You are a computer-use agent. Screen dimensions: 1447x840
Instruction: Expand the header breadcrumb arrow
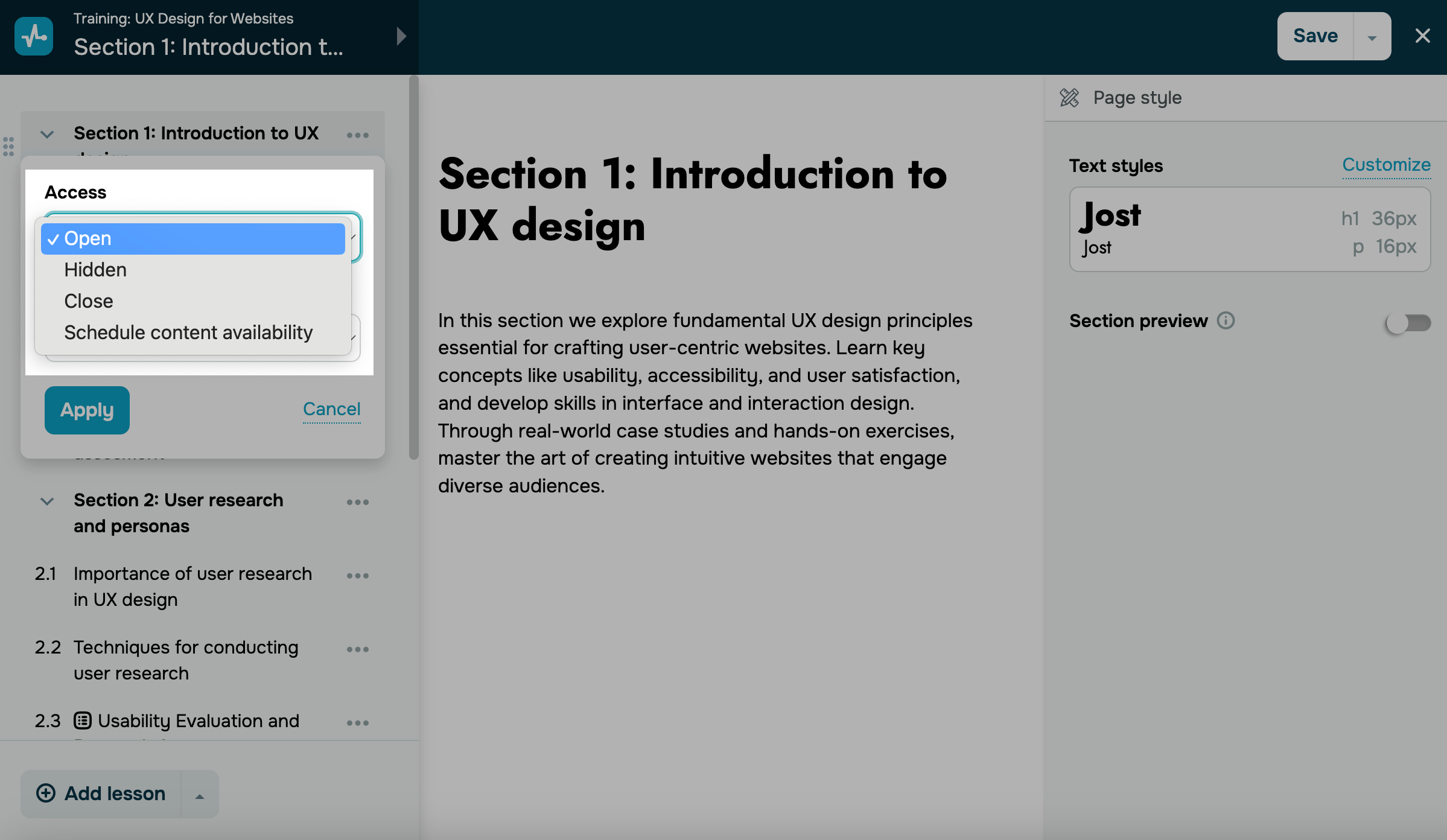401,36
